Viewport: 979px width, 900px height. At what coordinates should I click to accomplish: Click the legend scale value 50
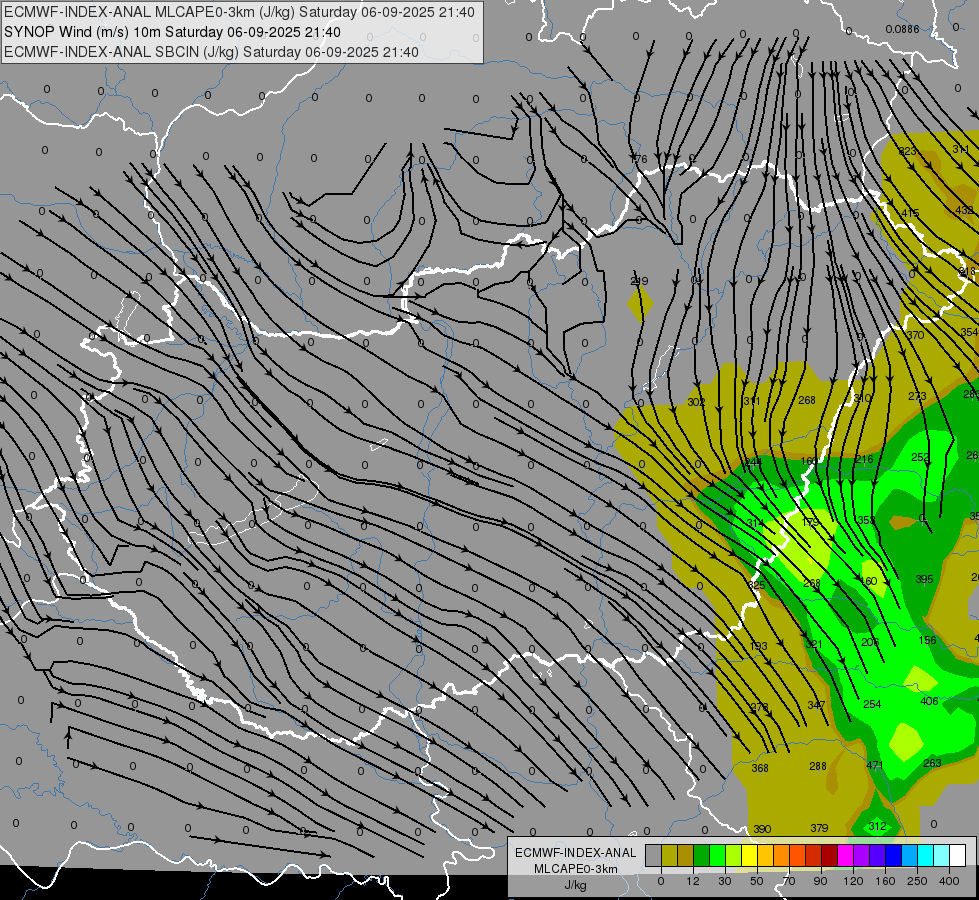[x=757, y=881]
